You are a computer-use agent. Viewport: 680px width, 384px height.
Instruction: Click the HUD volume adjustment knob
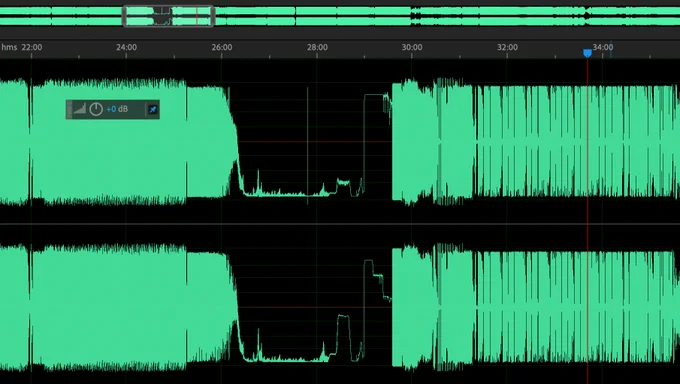pyautogui.click(x=96, y=109)
